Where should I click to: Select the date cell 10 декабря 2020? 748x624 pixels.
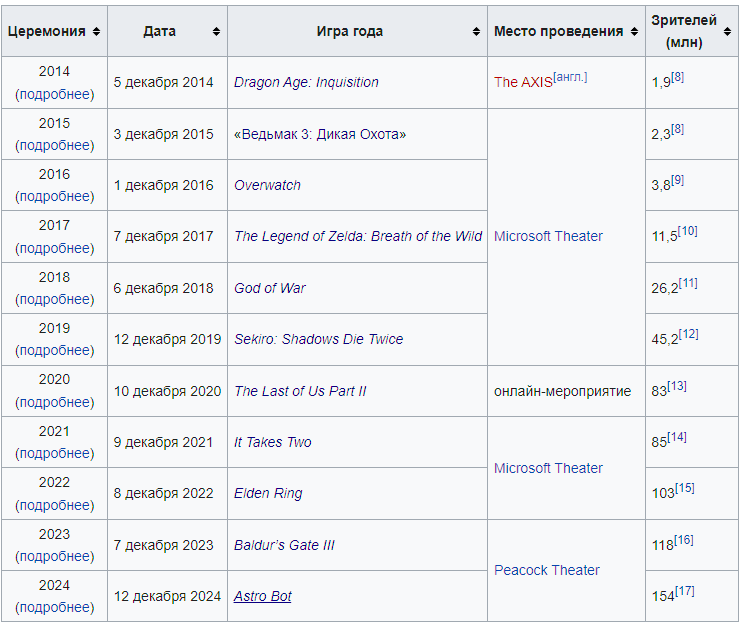pyautogui.click(x=167, y=391)
